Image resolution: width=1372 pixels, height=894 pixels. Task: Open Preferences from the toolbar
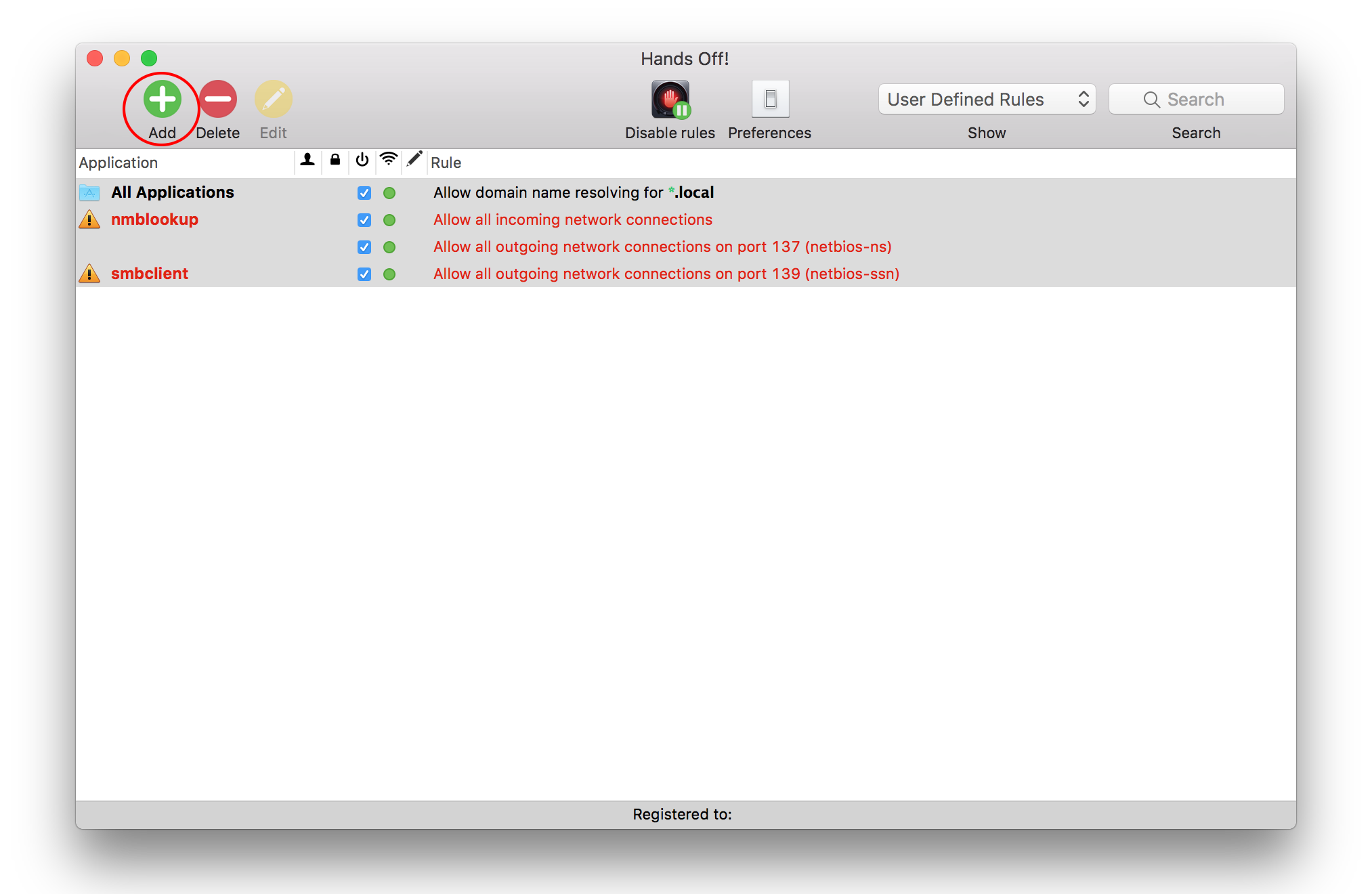(770, 100)
